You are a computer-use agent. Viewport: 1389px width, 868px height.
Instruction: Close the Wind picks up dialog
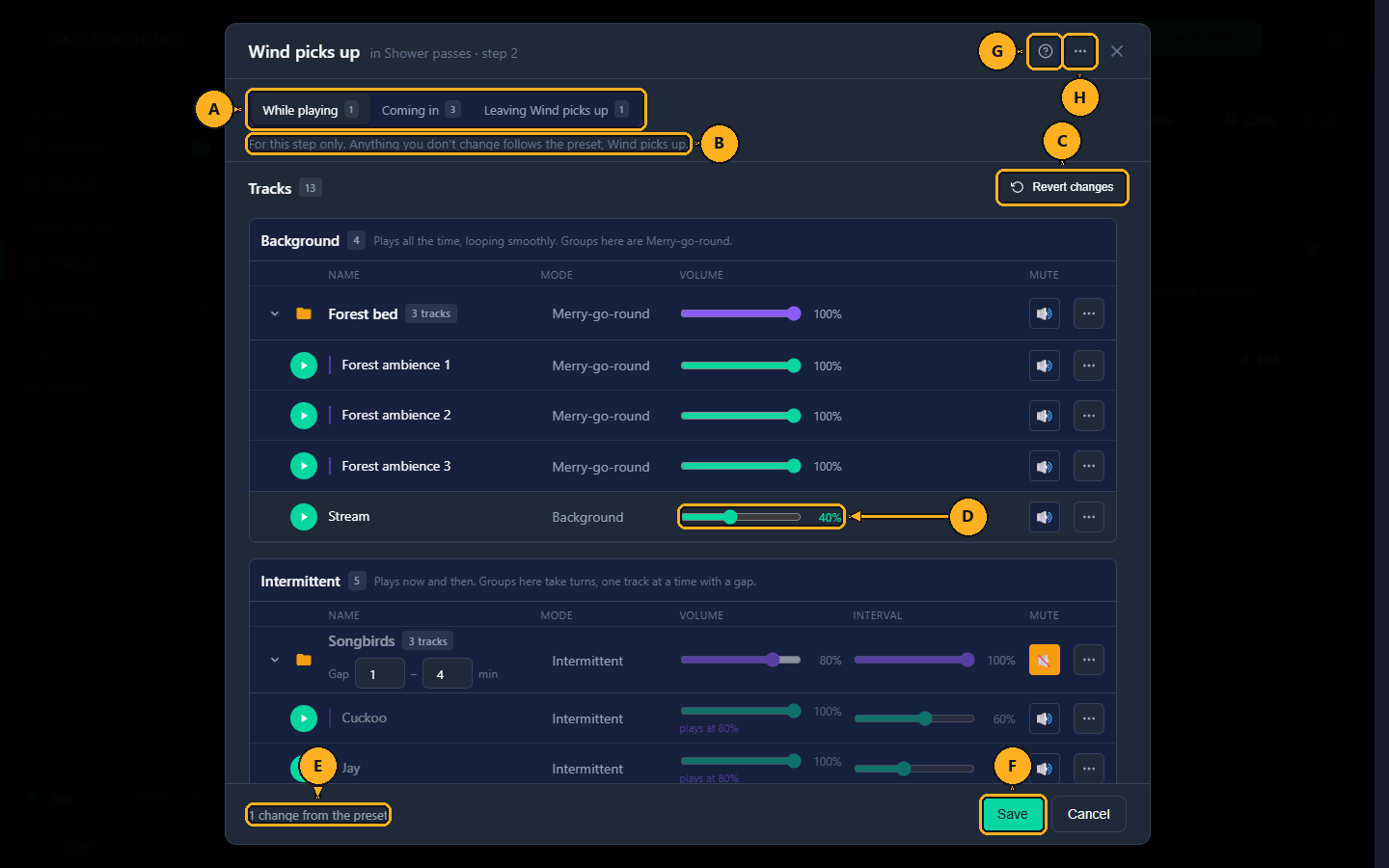click(1116, 51)
